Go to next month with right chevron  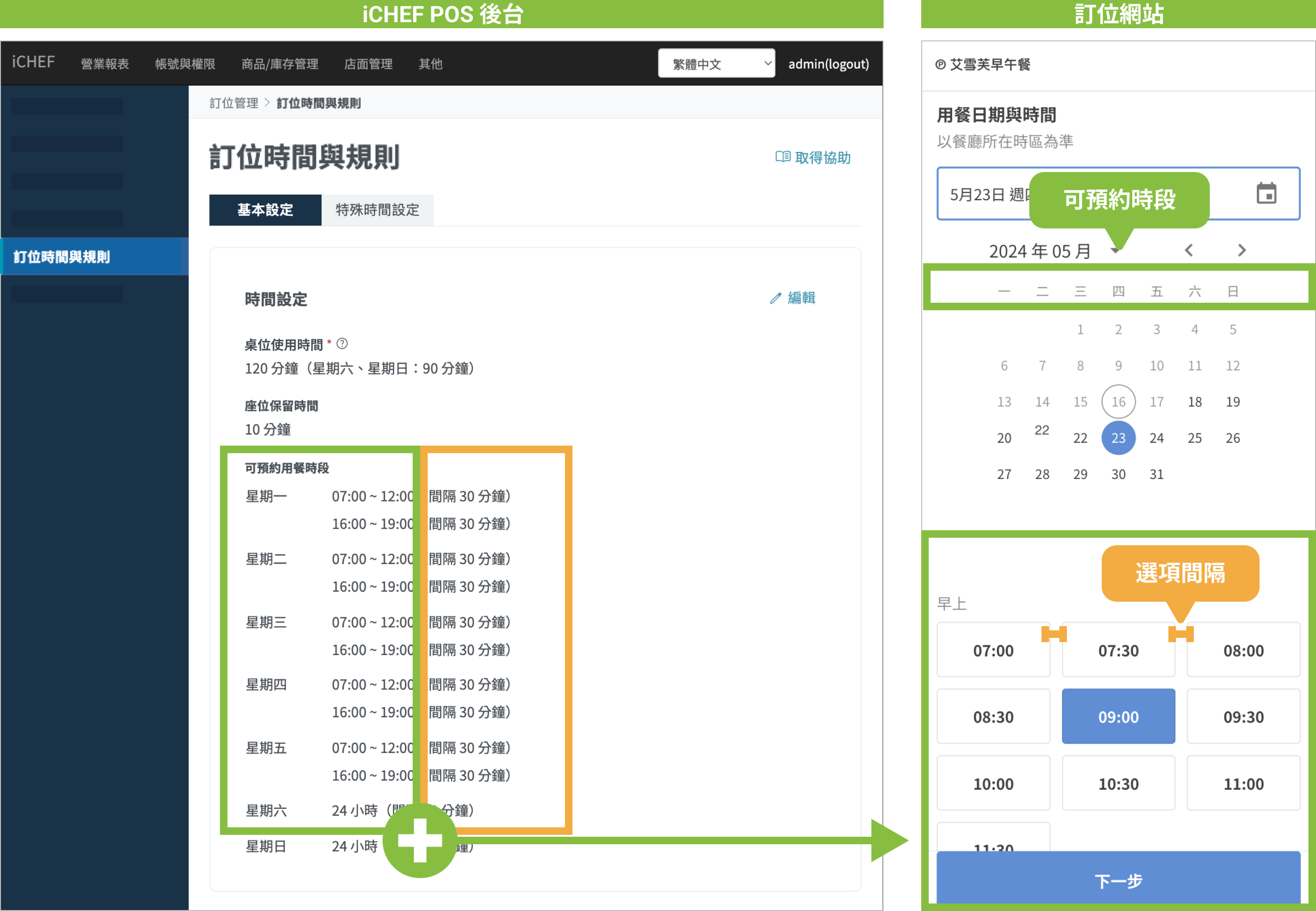(1241, 250)
